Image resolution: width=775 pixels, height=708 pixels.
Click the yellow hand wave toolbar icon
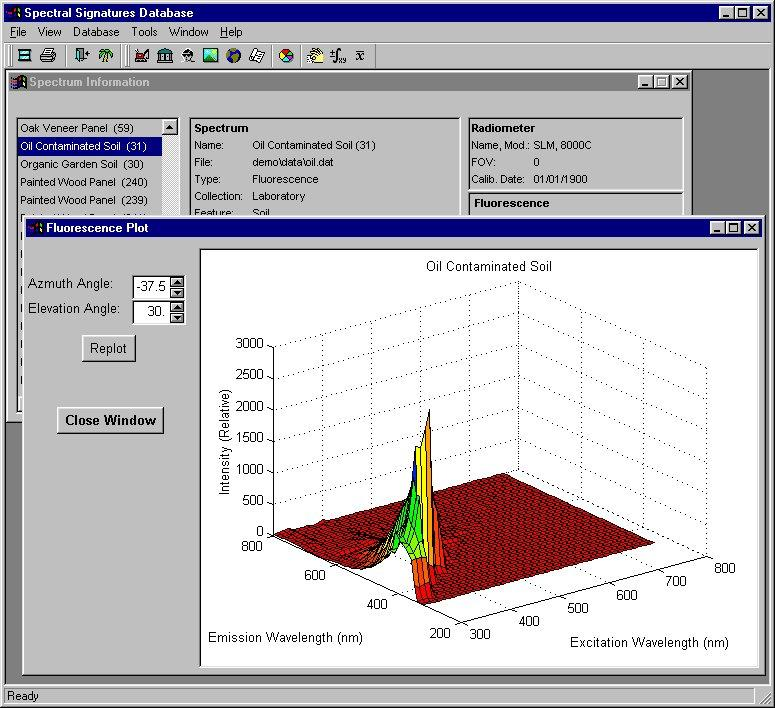click(x=315, y=56)
